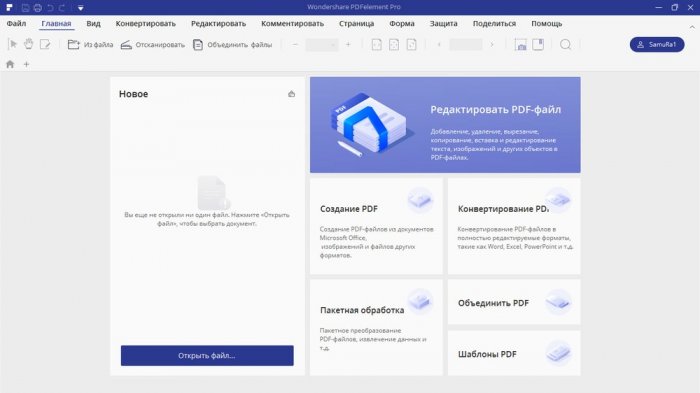Click the snapshot camera icon
The image size is (700, 393).
tap(521, 45)
